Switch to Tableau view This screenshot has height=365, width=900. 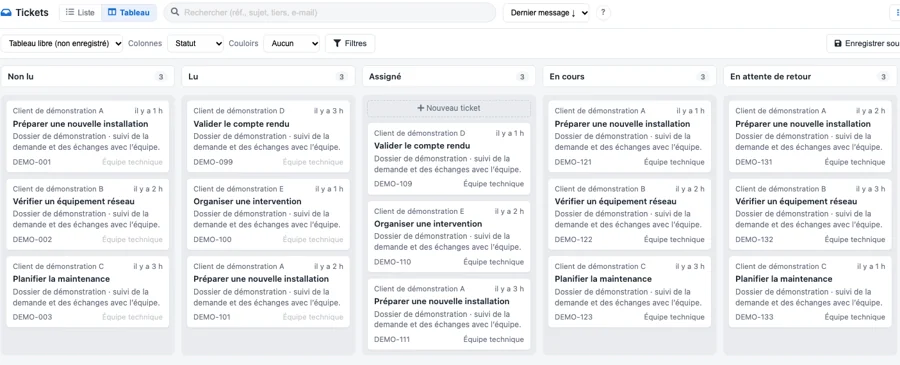click(129, 13)
